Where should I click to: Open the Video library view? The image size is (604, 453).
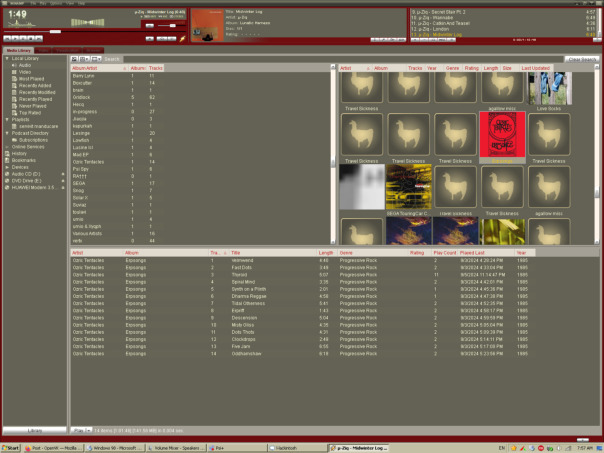(x=25, y=72)
